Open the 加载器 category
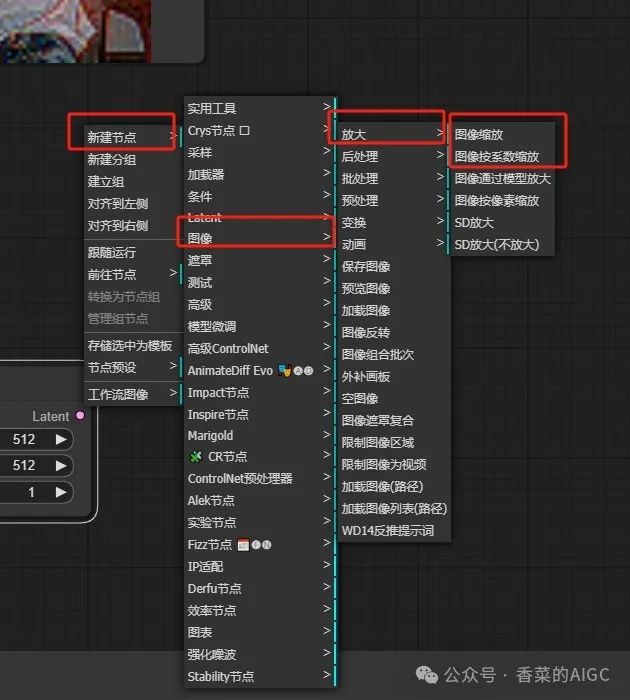630x700 pixels. [259, 174]
